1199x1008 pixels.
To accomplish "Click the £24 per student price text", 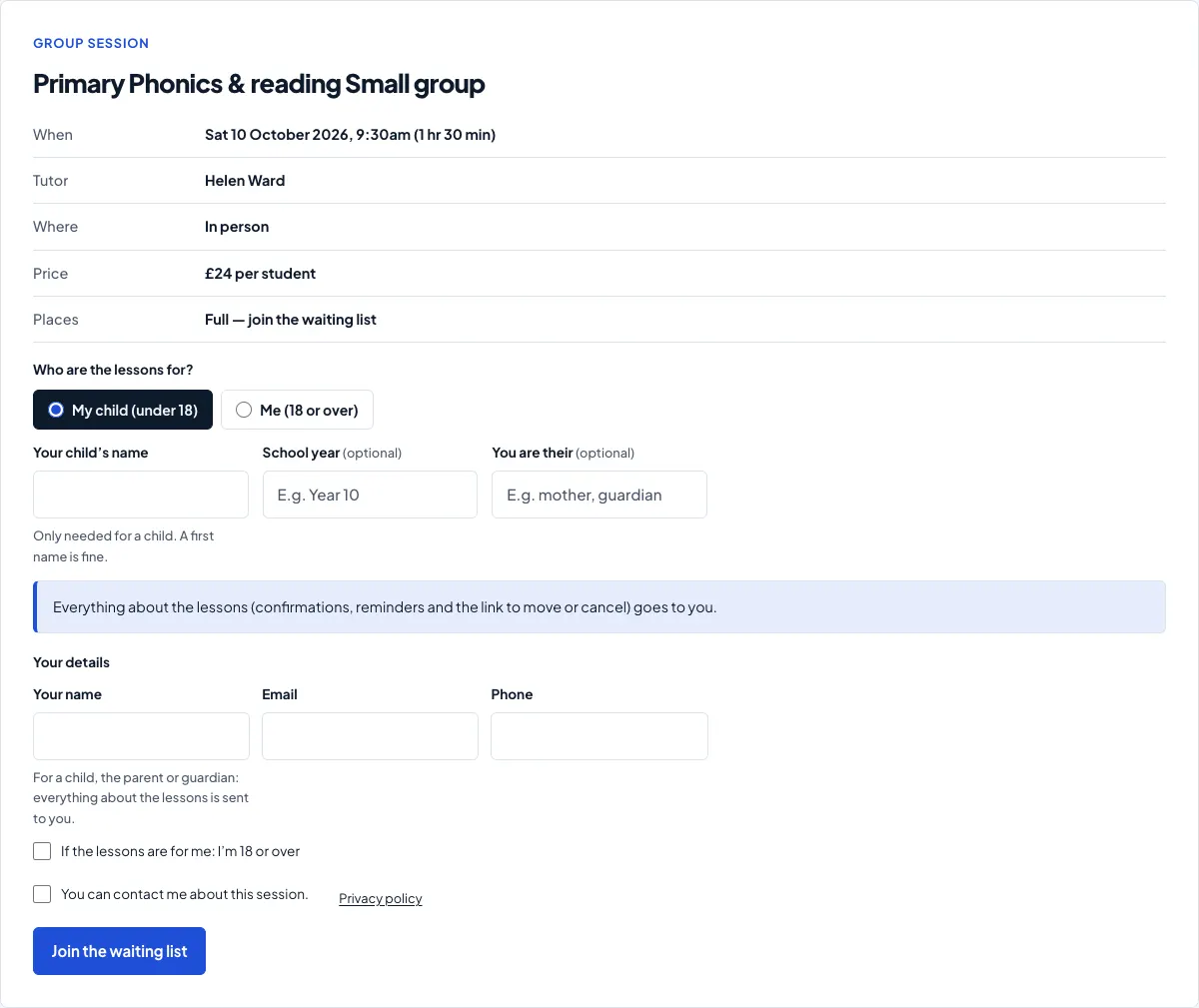I will 260,274.
